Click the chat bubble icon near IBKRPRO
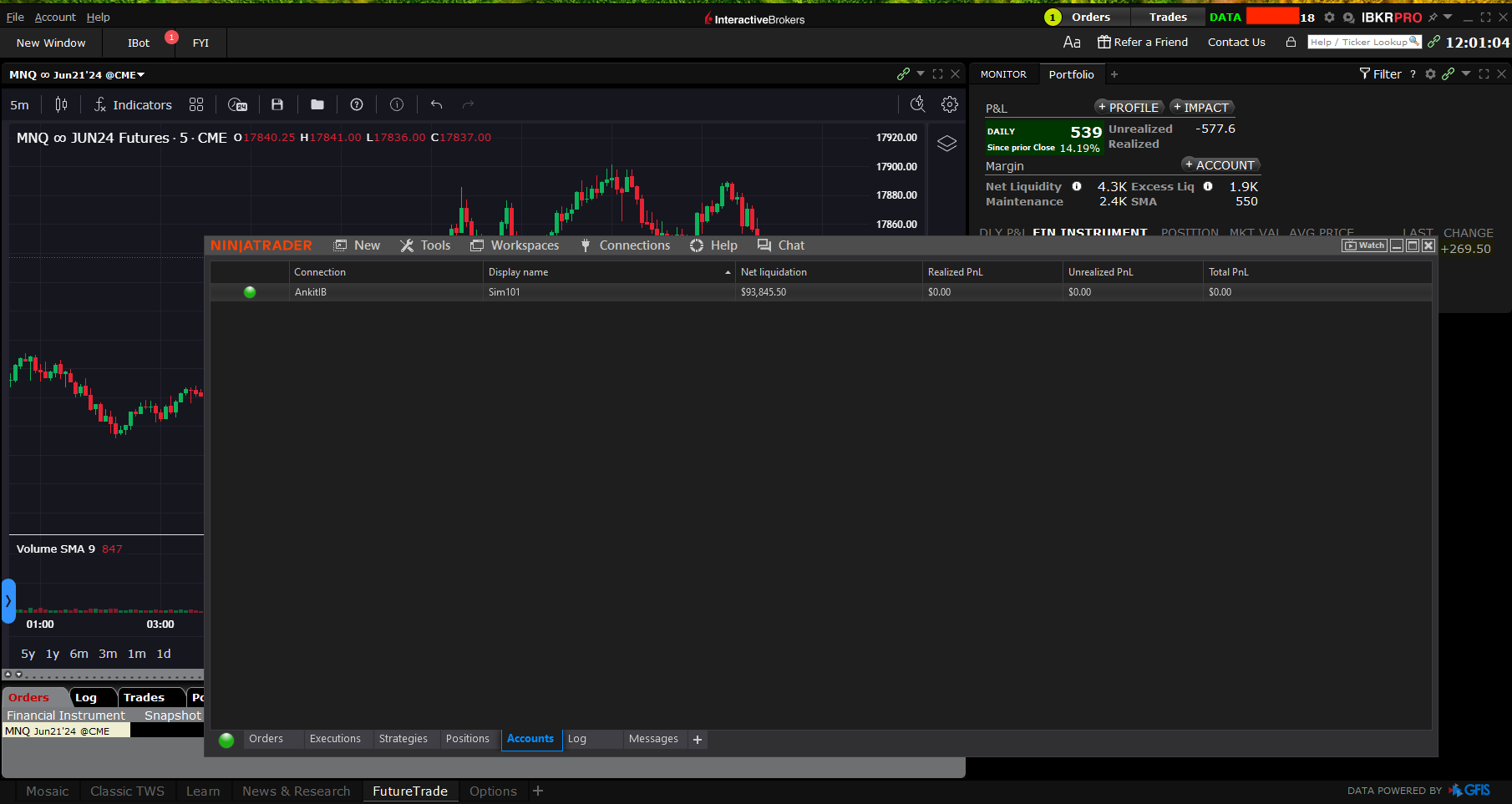The width and height of the screenshot is (1512, 804). click(1348, 18)
